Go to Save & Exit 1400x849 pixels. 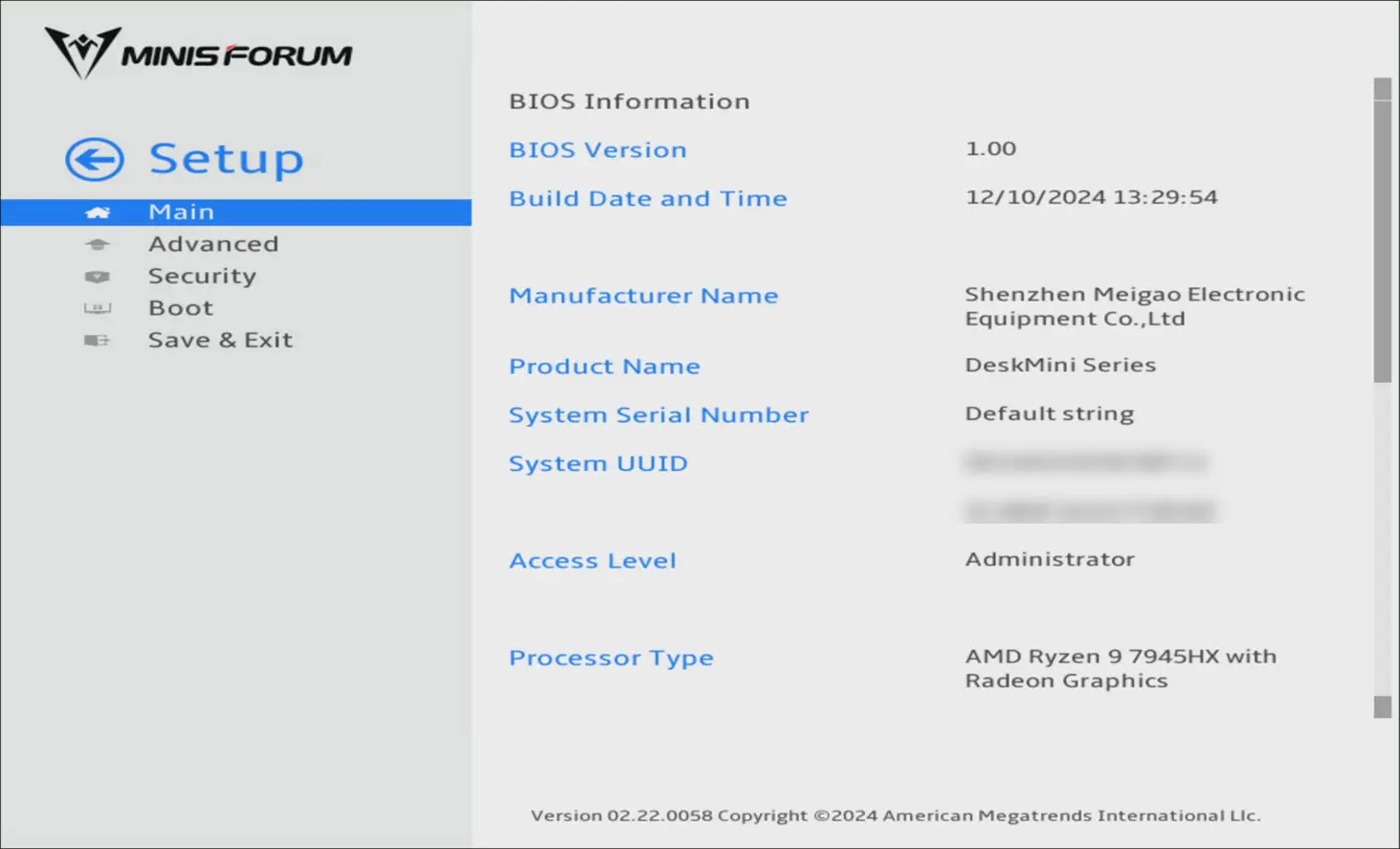coord(220,340)
